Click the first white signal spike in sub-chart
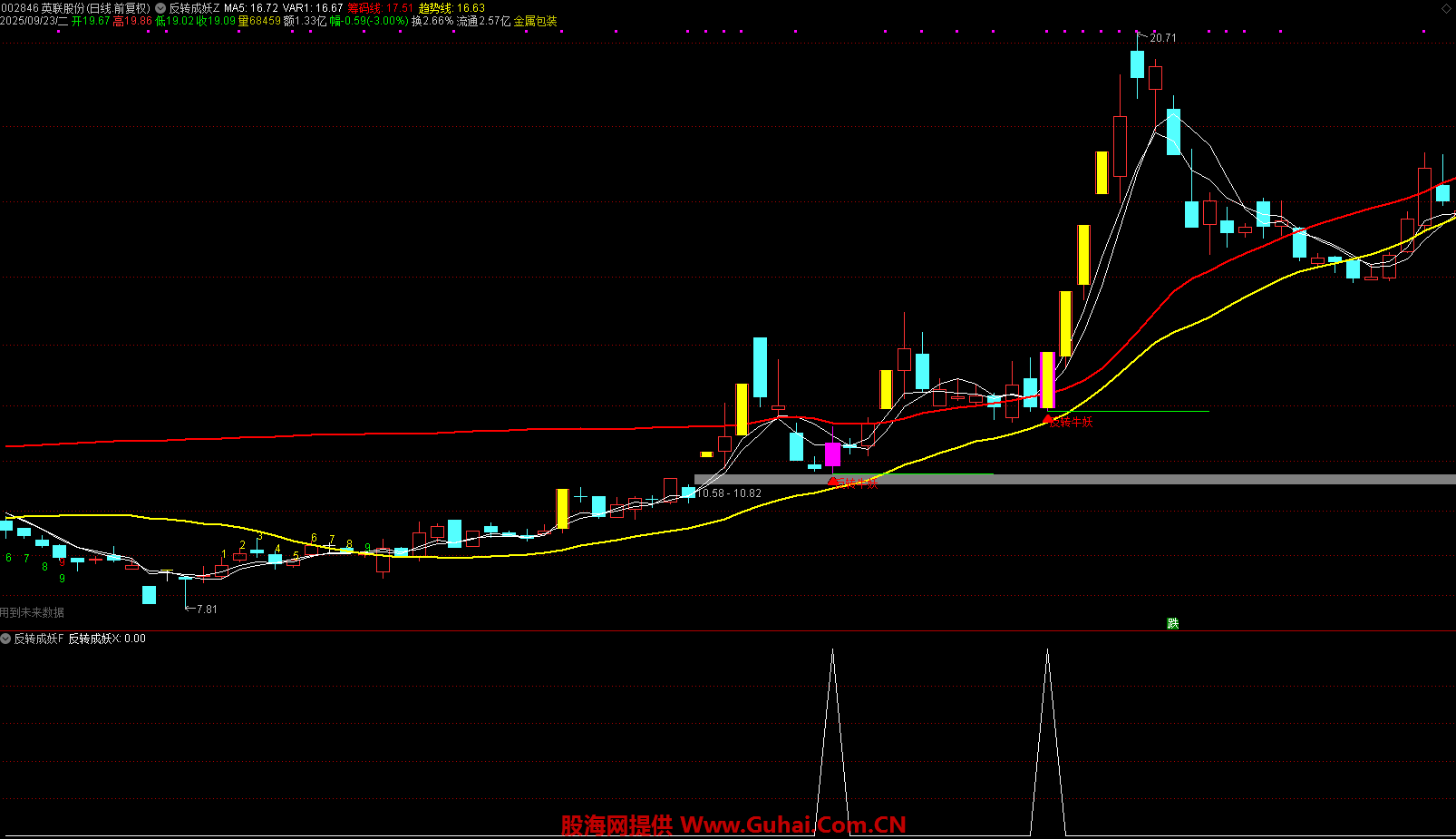The width and height of the screenshot is (1456, 839). click(x=832, y=742)
